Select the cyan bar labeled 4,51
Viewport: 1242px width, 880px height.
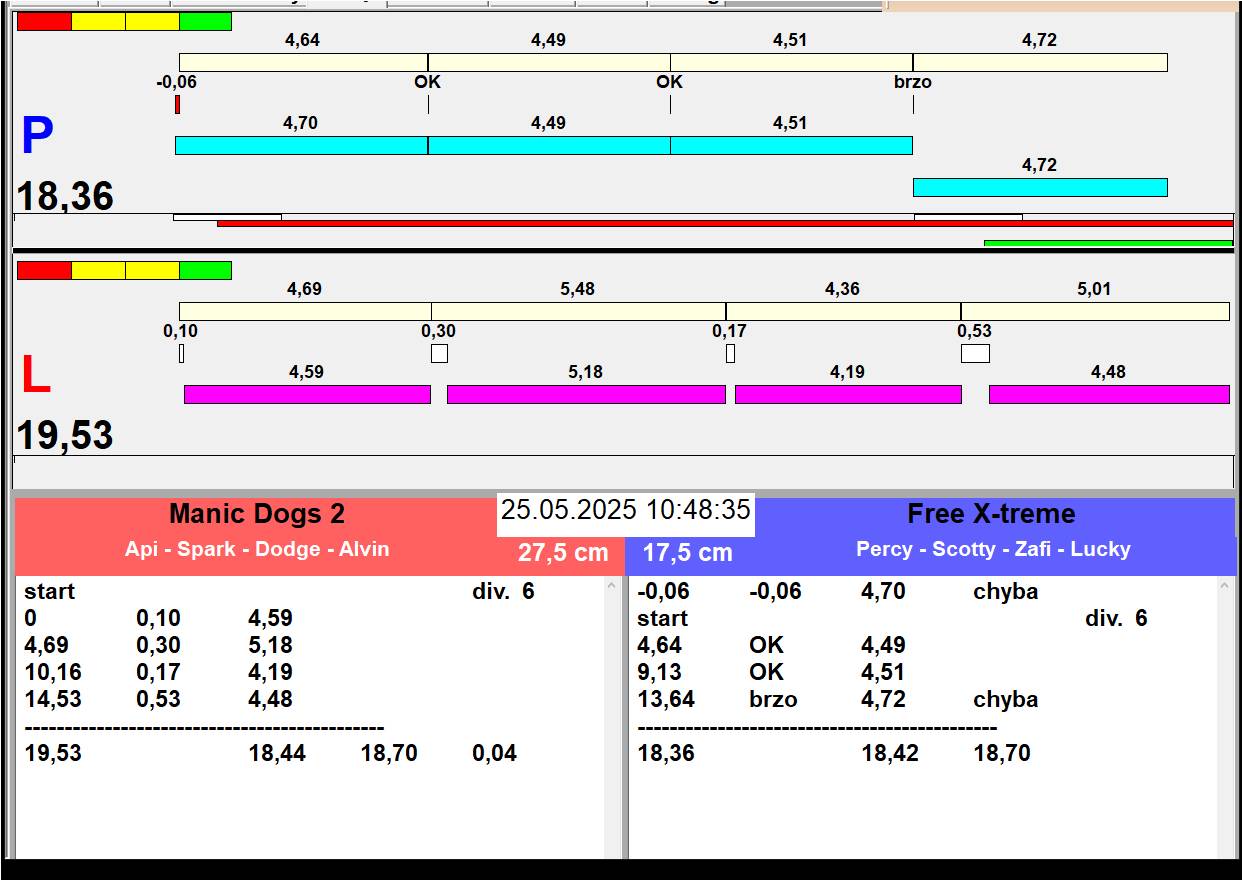tap(791, 145)
